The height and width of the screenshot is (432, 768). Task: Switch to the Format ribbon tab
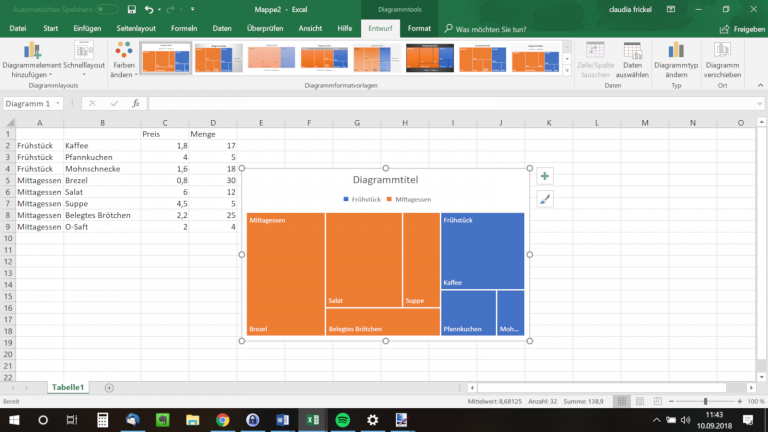tap(420, 29)
